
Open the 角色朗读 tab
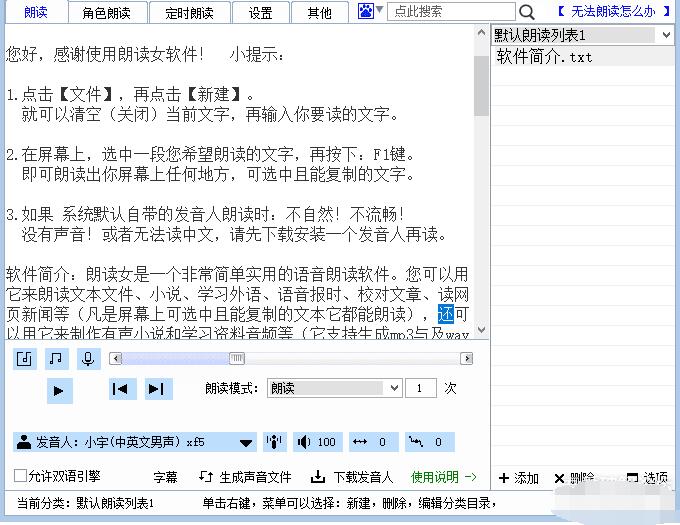(107, 13)
